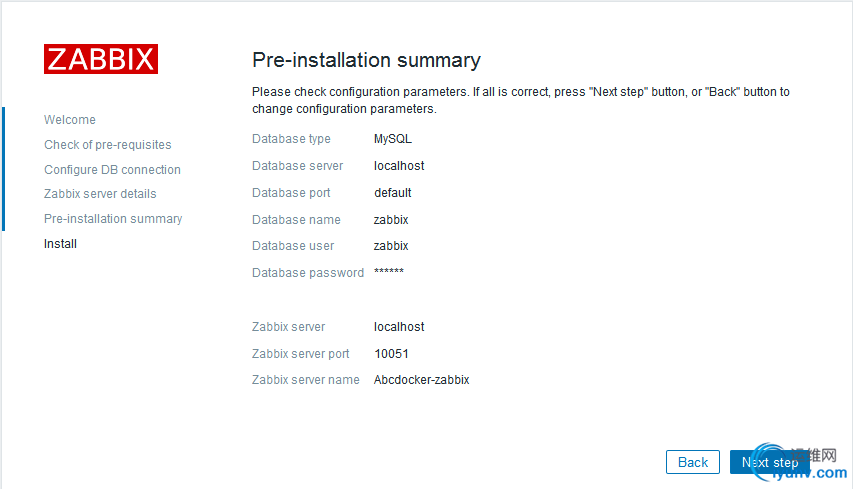Click the Abcdocker-zabbix server name value
This screenshot has width=853, height=489.
coord(421,380)
